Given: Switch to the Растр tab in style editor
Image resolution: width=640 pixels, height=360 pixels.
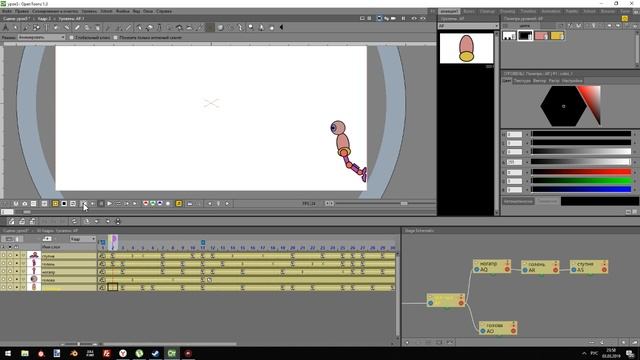Looking at the screenshot, I should point(554,81).
